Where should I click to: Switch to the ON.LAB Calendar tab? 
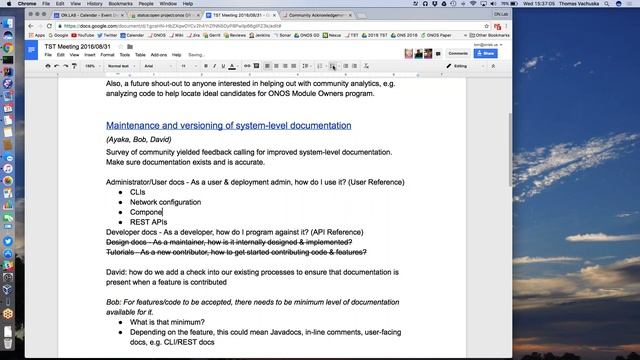pos(89,15)
